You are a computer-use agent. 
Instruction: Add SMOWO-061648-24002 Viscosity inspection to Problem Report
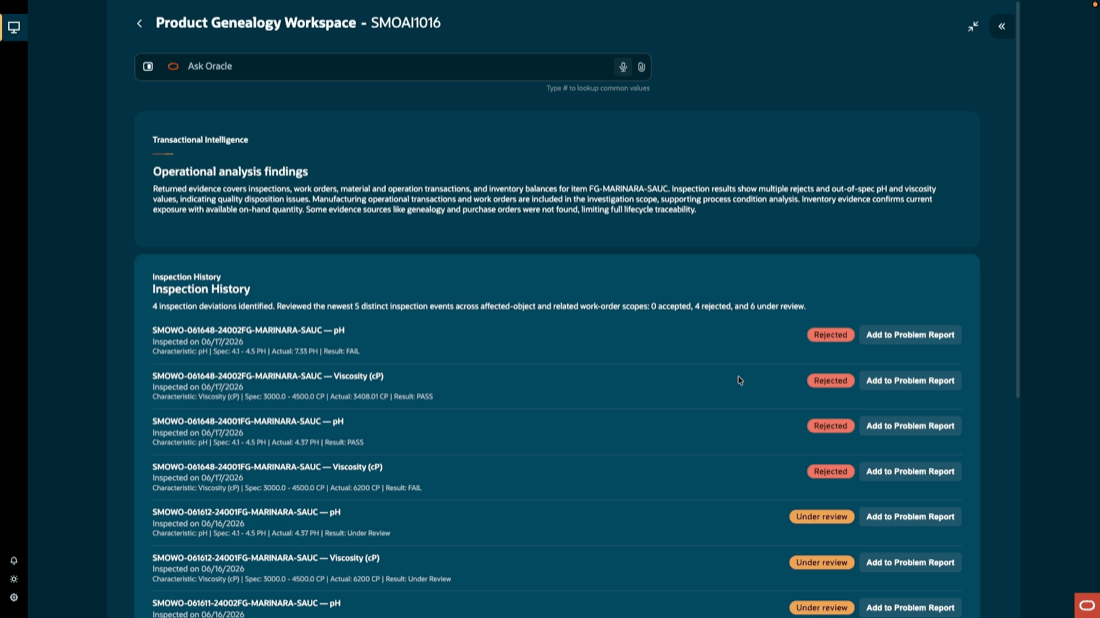(910, 381)
